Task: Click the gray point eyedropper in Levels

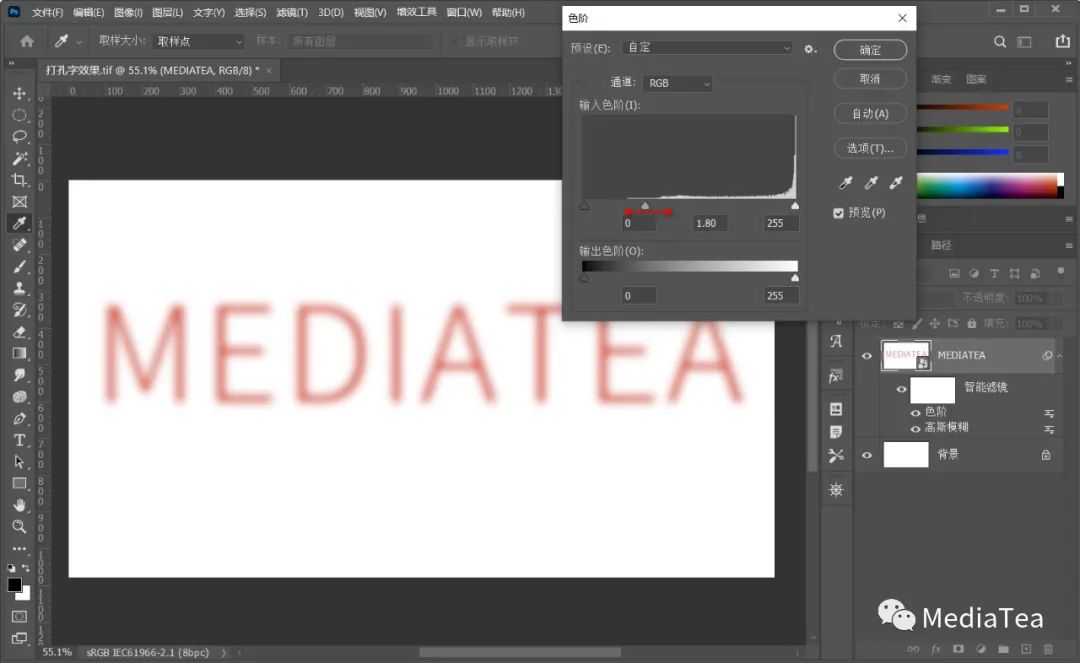Action: 871,182
